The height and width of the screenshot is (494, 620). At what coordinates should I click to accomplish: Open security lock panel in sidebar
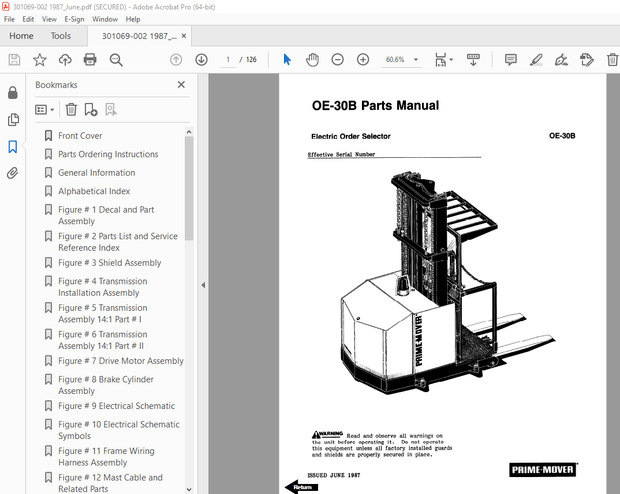click(13, 93)
